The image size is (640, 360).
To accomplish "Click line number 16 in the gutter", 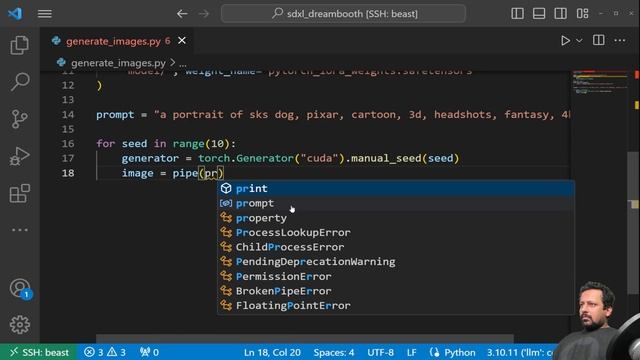I will pyautogui.click(x=68, y=144).
